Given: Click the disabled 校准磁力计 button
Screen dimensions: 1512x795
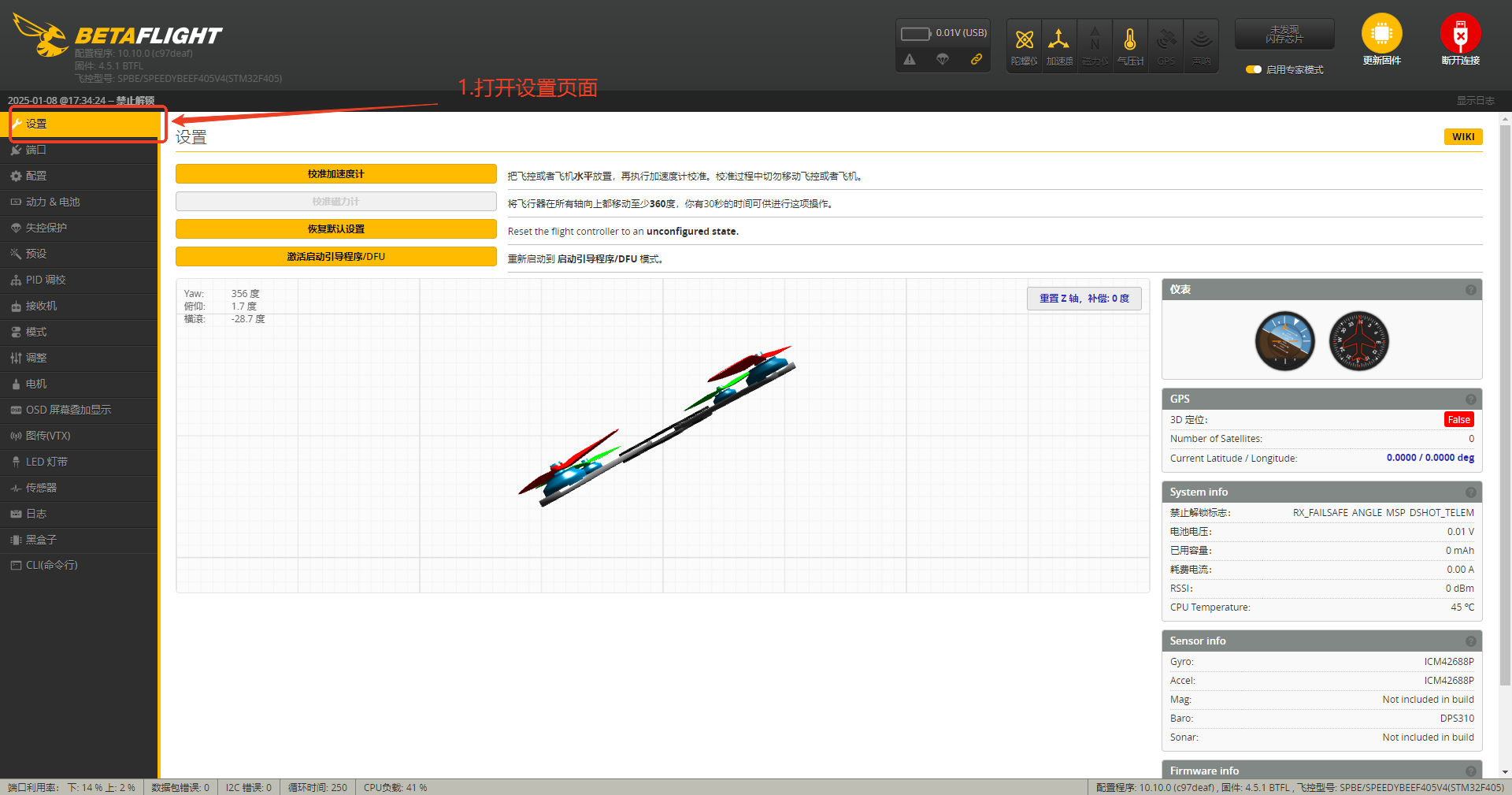Looking at the screenshot, I should click(x=336, y=202).
